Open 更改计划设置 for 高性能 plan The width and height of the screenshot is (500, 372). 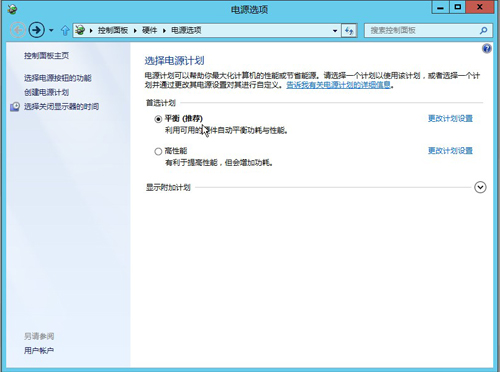450,151
